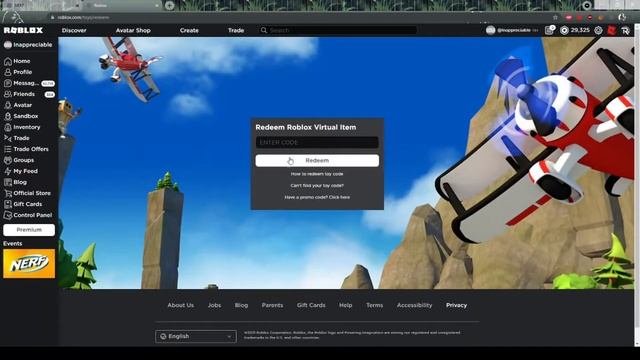This screenshot has width=640, height=360.
Task: Focus the ENTER CODE input field
Action: point(317,142)
